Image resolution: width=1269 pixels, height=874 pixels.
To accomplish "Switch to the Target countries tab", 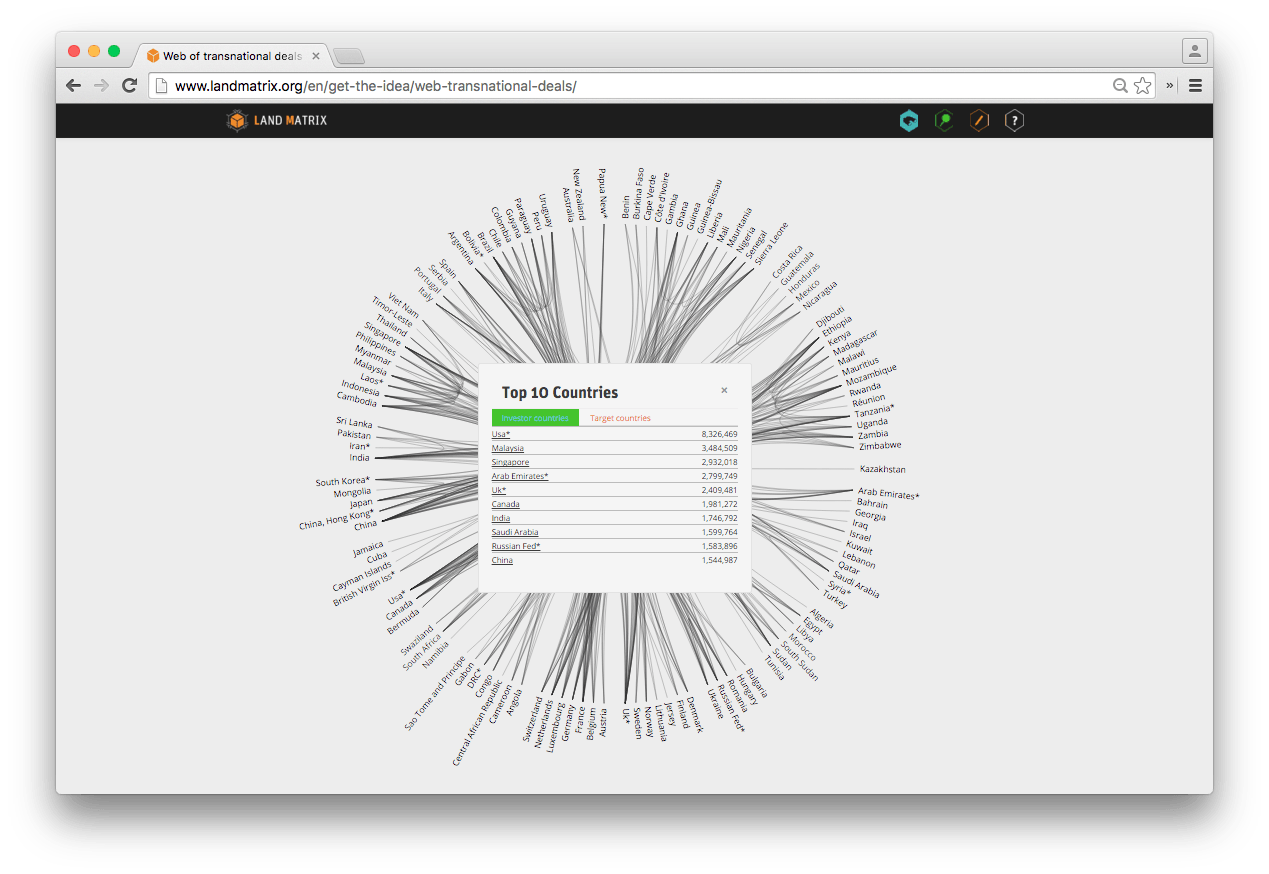I will (x=620, y=418).
